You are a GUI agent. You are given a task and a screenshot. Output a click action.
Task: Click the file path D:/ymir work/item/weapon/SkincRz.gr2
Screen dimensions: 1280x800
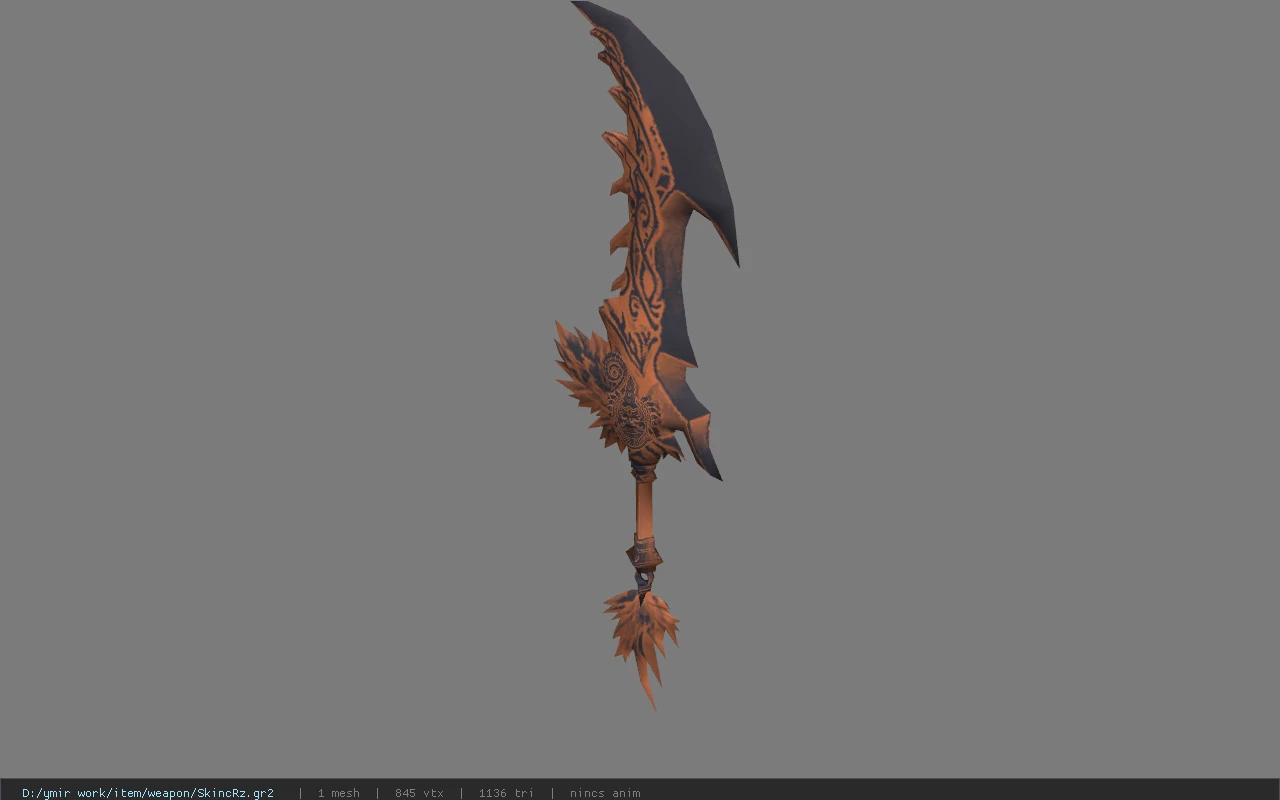coord(148,793)
